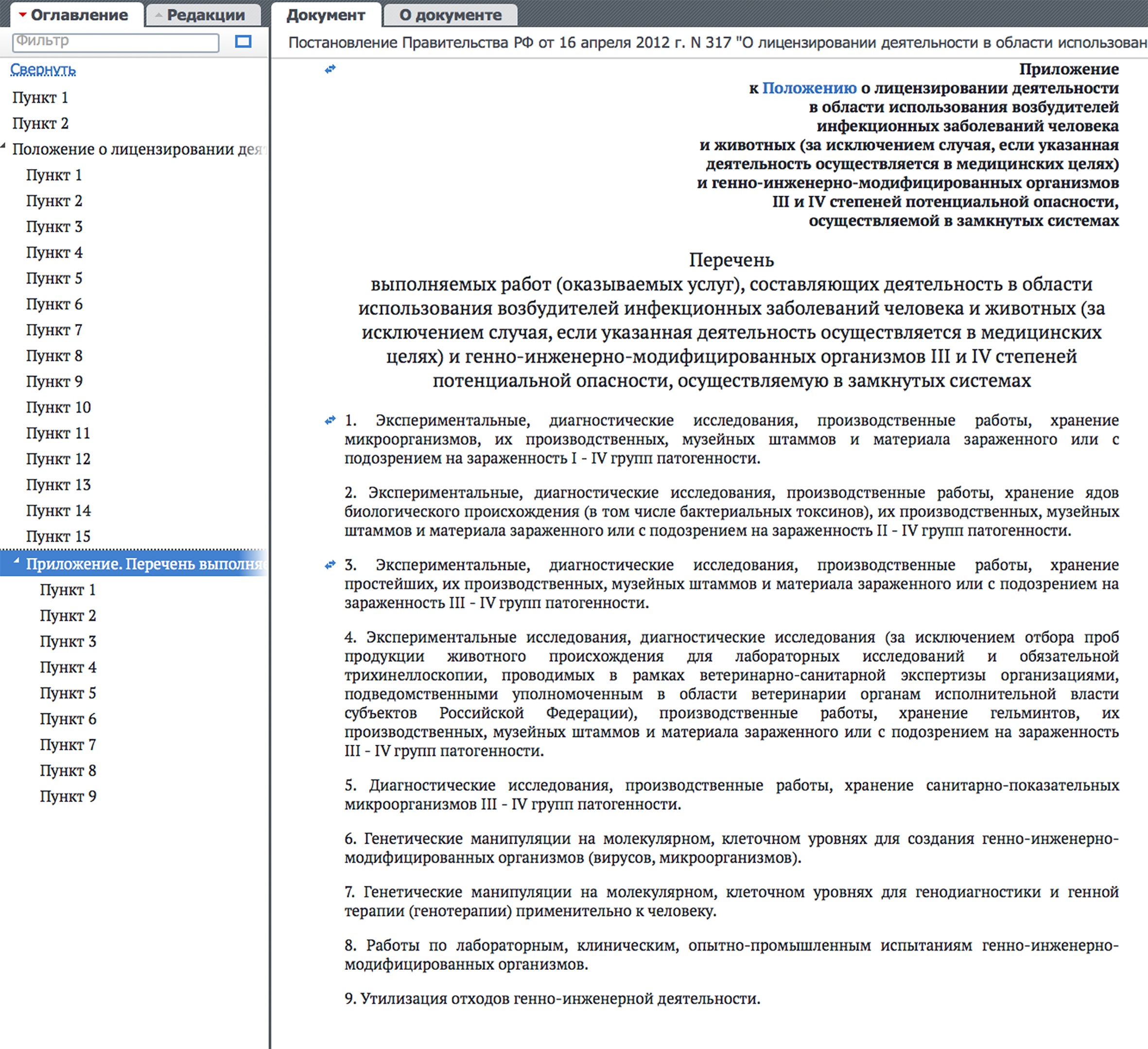Open Пункт 9 under Приложение
This screenshot has width=1148, height=1049.
68,796
